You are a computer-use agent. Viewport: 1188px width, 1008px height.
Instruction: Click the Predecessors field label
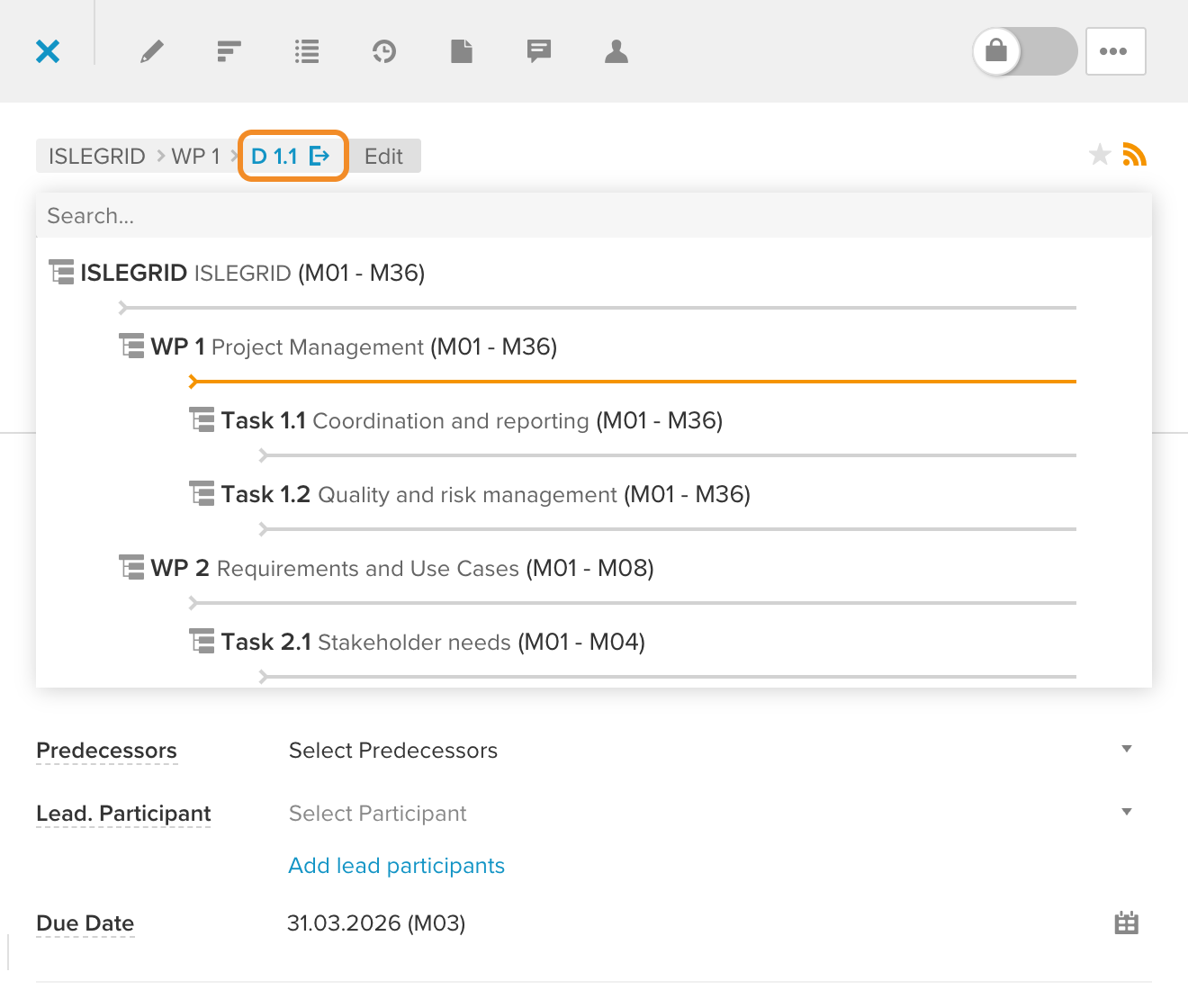pyautogui.click(x=106, y=751)
